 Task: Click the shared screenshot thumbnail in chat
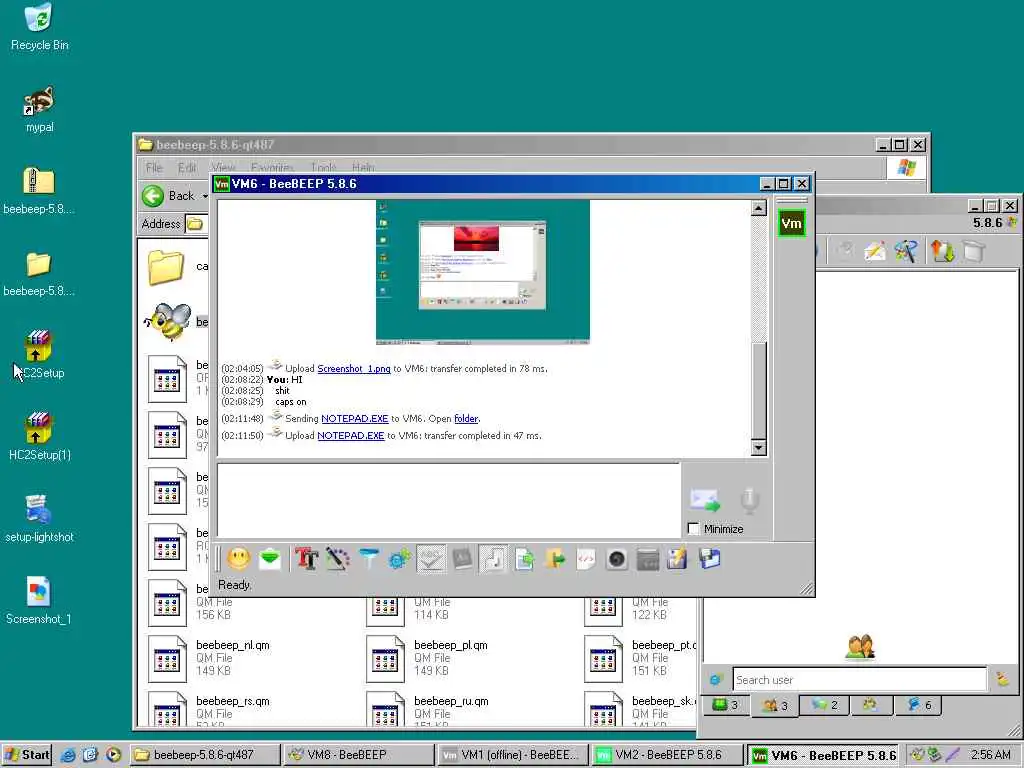[483, 272]
